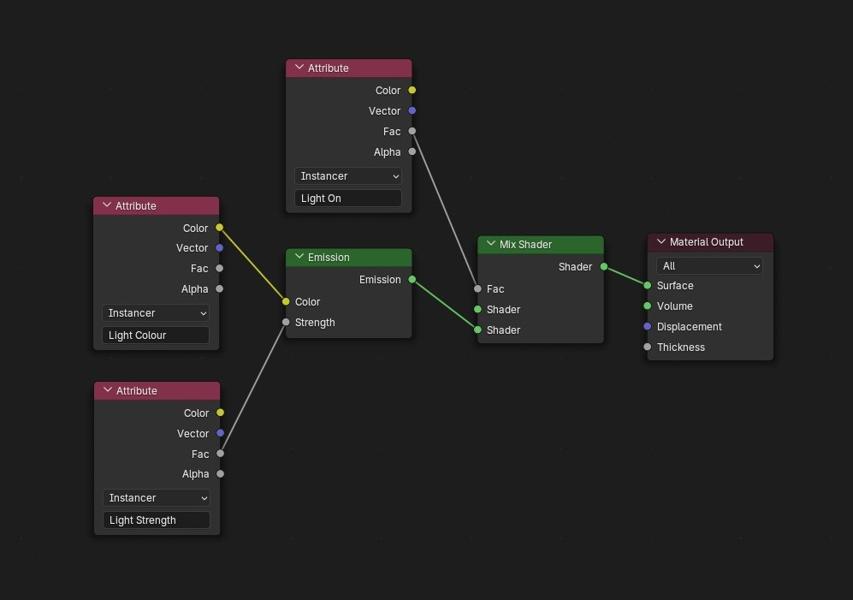Collapse the Light Colour attribute node chevron
The width and height of the screenshot is (853, 600).
click(x=105, y=205)
